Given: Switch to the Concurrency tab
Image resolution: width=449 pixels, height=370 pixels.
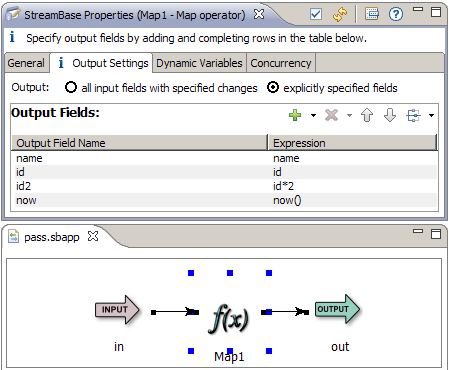Looking at the screenshot, I should [281, 63].
